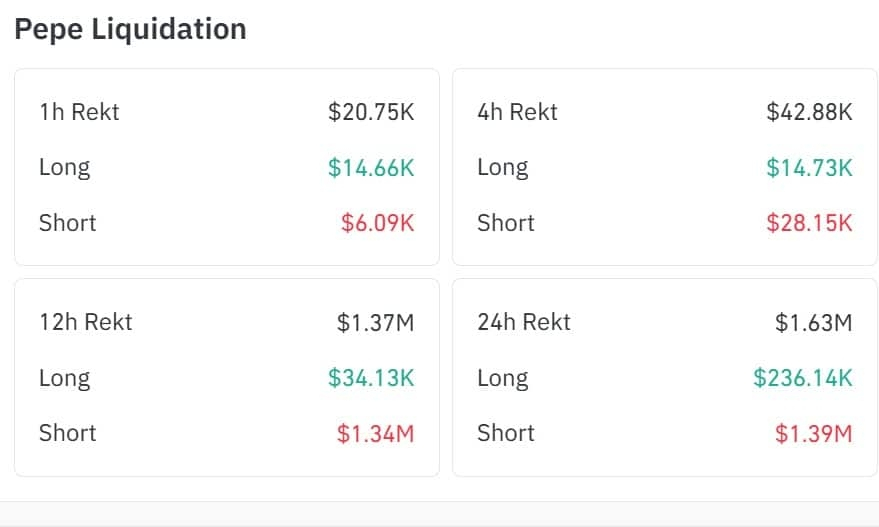Click the 1h Rekt total $20.75K
Viewport: 879px width, 527px height.
click(371, 112)
